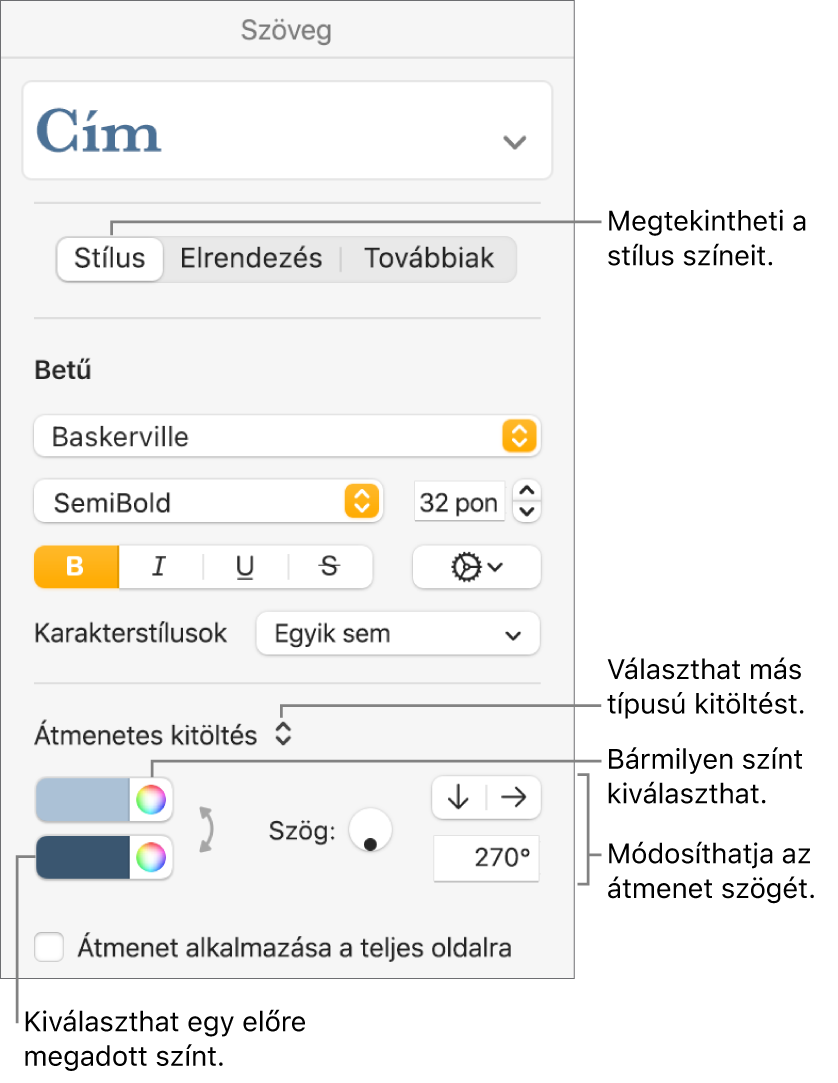Click the dark blue gradient color swatch
Image resolution: width=838 pixels, height=1083 pixels.
point(83,857)
